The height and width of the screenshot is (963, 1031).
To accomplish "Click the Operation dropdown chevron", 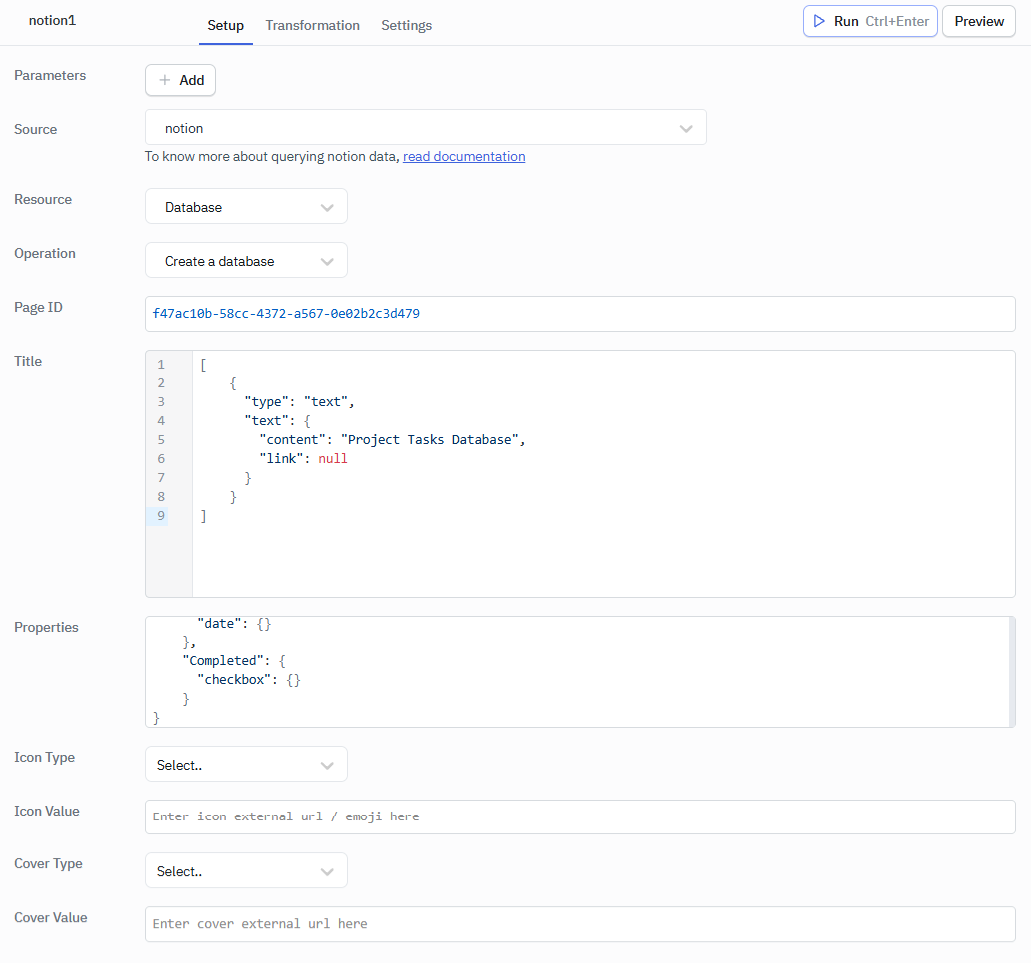I will (327, 260).
